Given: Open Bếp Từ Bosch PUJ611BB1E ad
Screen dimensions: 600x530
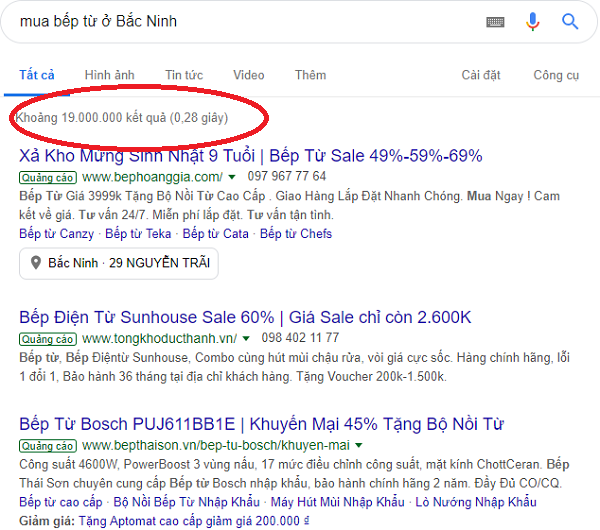Looking at the screenshot, I should 261,424.
